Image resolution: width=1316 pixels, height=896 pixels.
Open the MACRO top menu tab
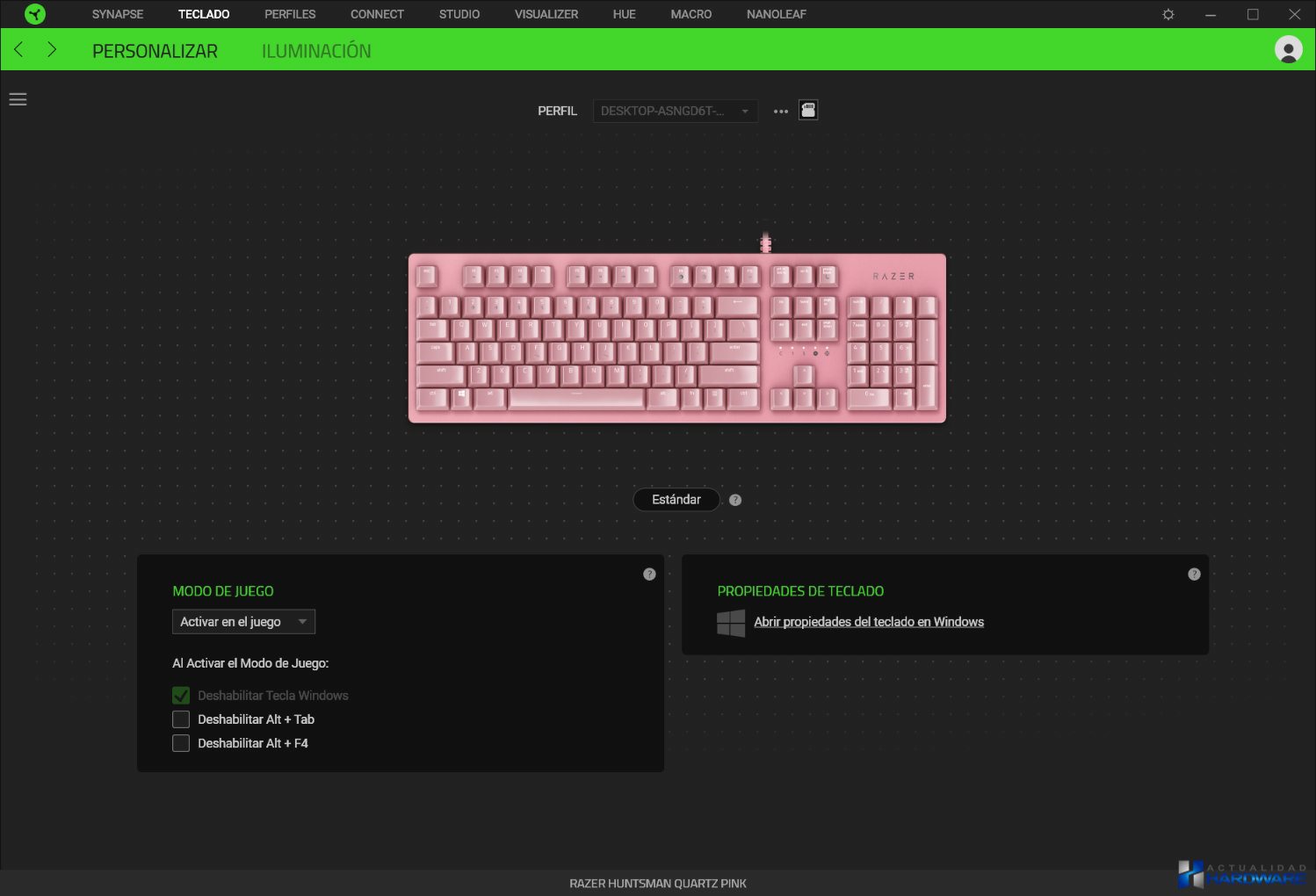(691, 14)
